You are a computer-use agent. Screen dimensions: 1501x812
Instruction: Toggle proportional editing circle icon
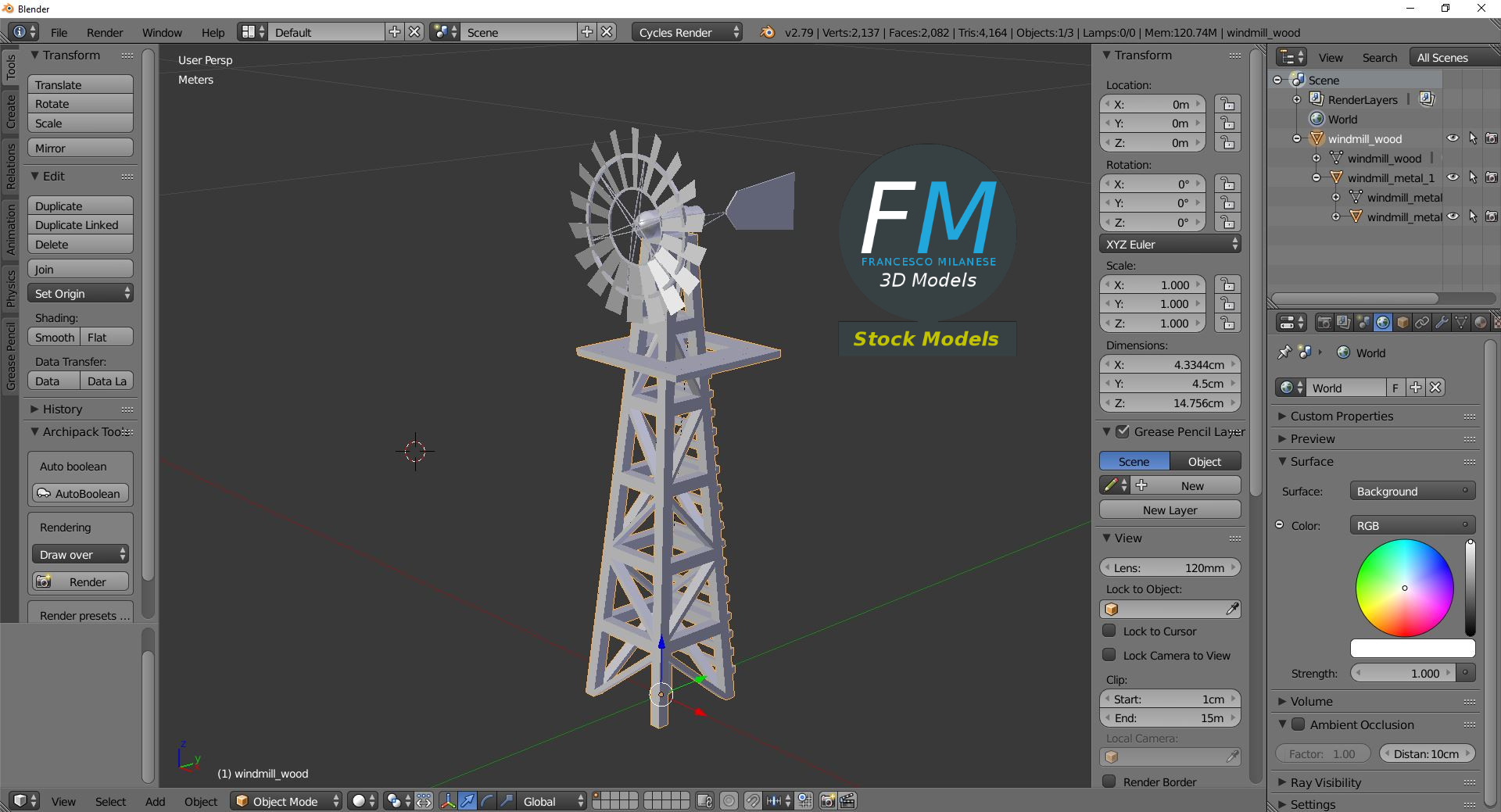click(x=729, y=801)
